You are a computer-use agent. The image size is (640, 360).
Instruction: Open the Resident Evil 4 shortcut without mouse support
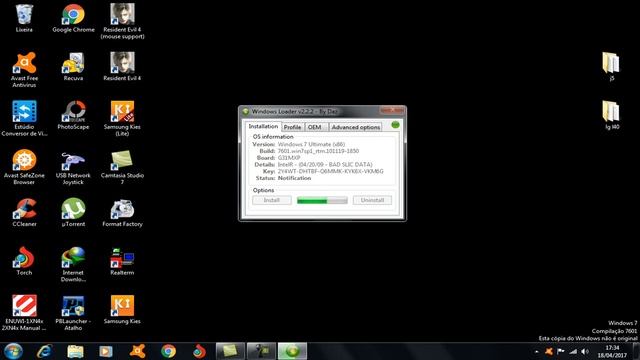(x=122, y=67)
